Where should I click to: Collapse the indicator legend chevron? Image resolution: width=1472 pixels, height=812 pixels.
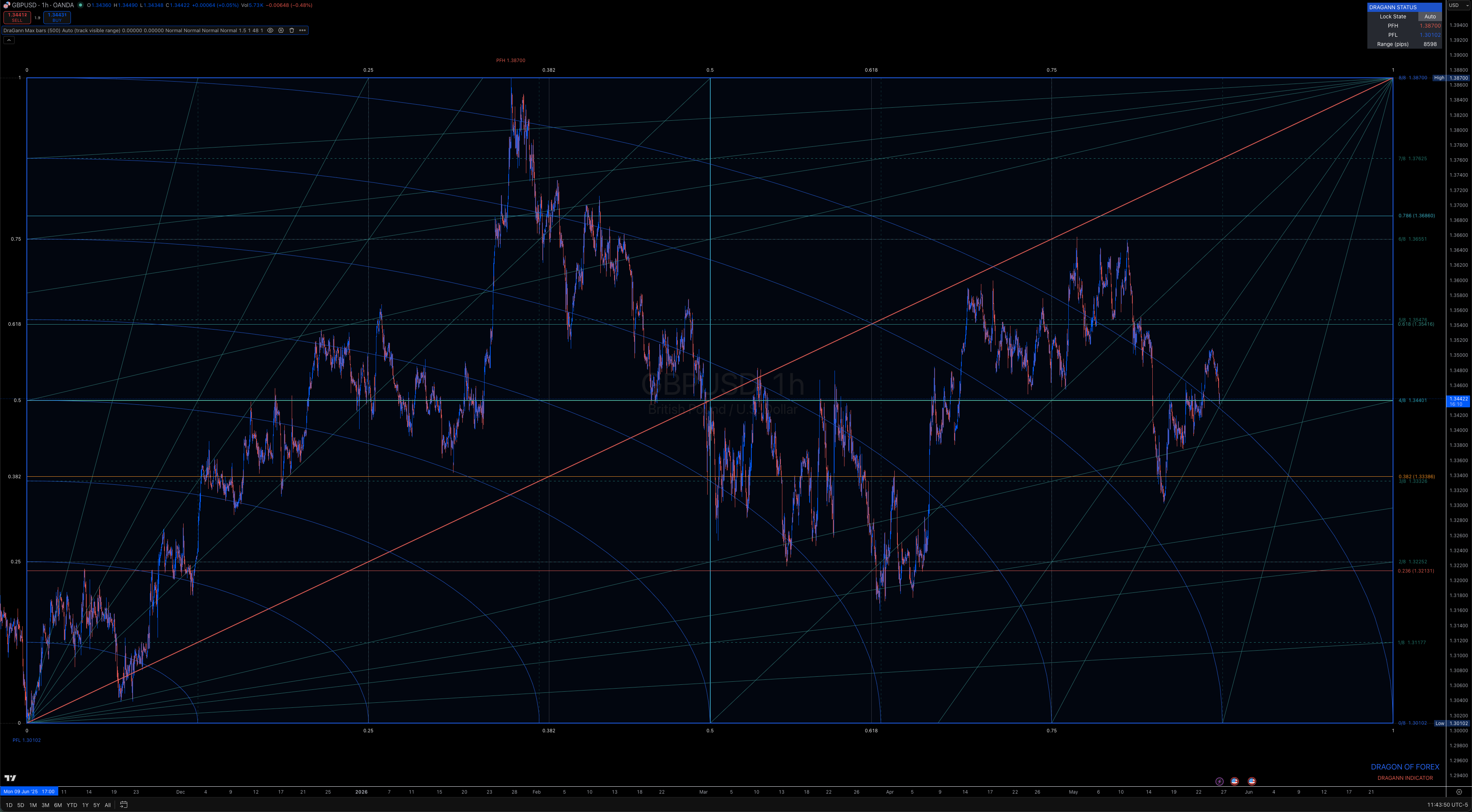point(8,40)
